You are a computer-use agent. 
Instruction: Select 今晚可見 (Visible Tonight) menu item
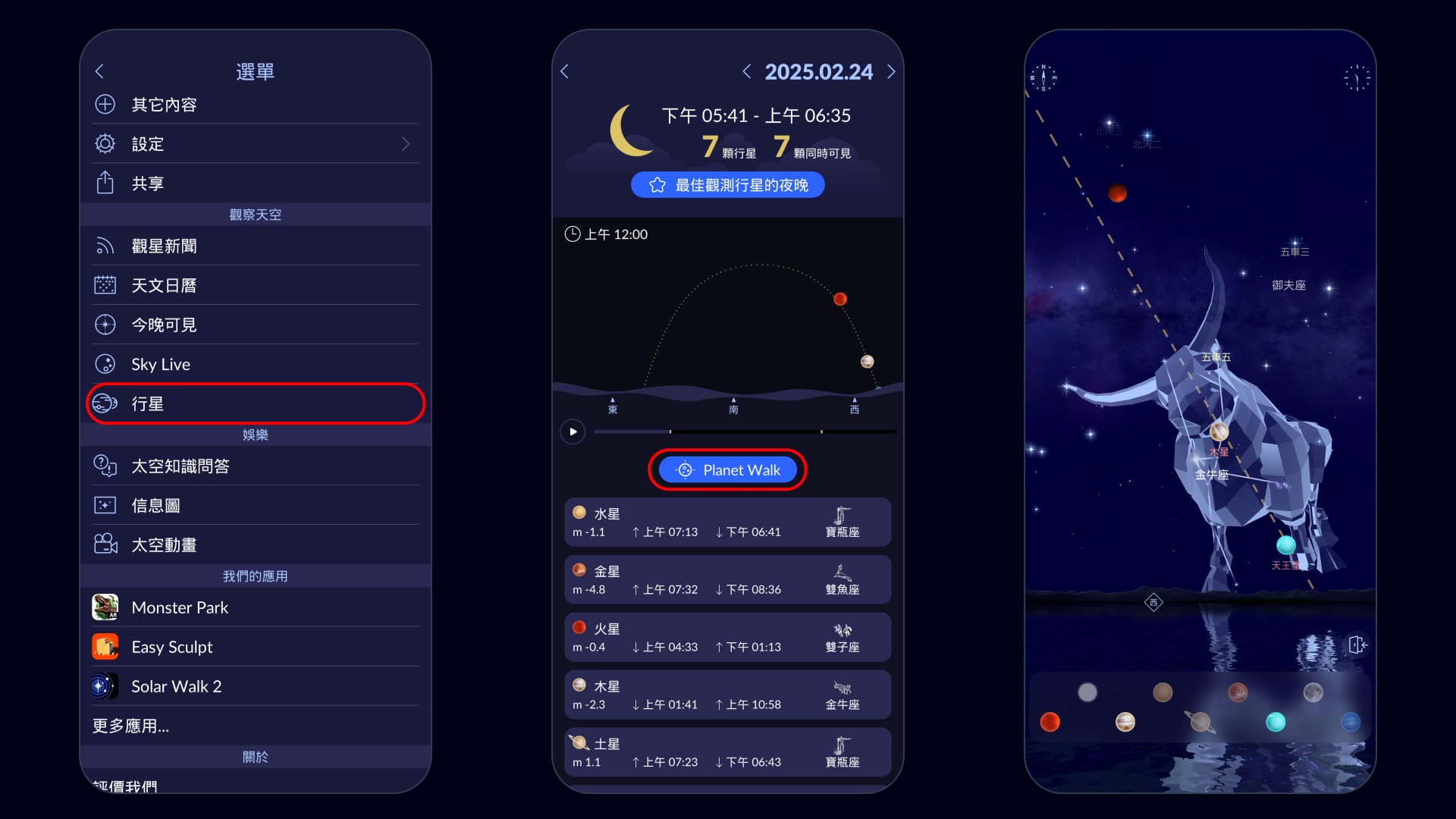(255, 325)
